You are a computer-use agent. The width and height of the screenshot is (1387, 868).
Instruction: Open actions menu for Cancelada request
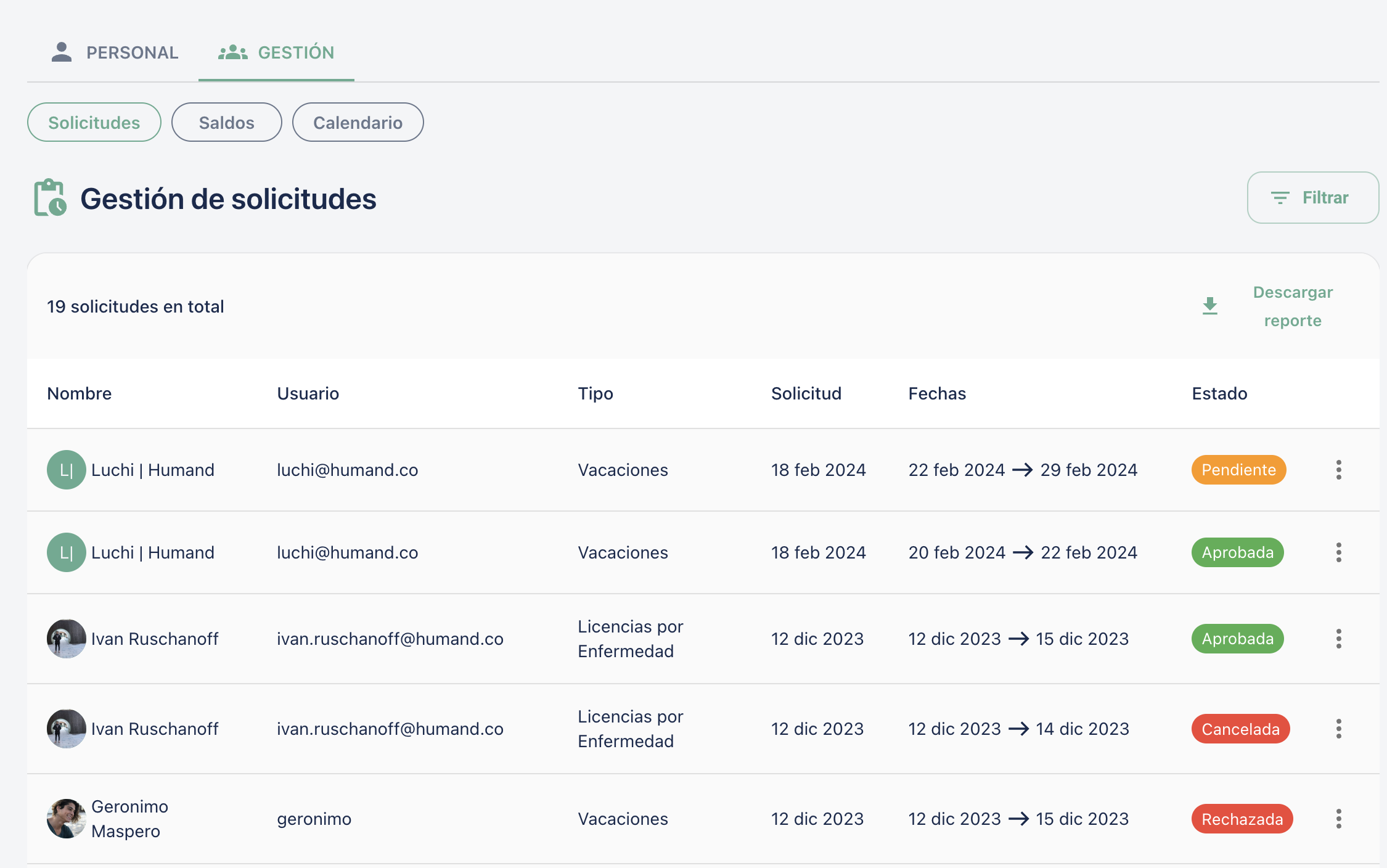click(1338, 729)
